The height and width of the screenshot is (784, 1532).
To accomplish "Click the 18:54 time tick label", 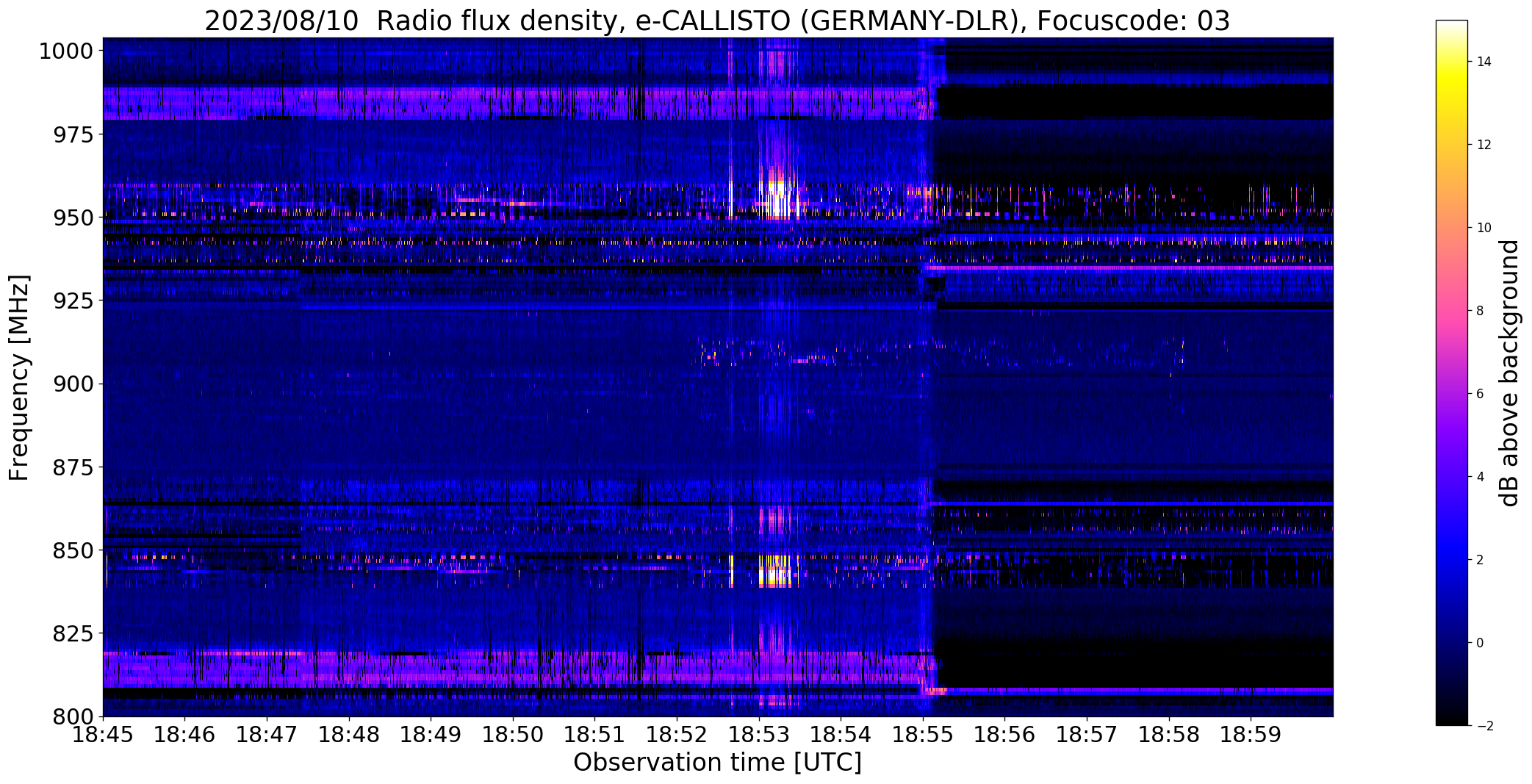I will point(841,735).
